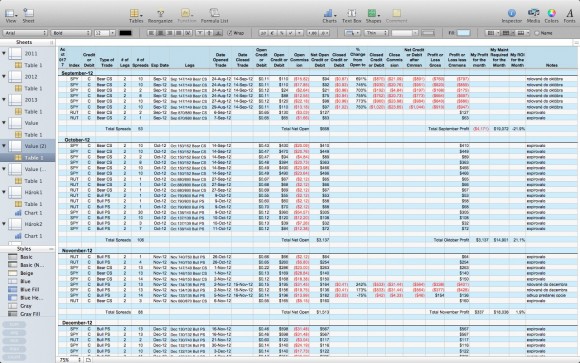Open the 75% zoom level dropdown
This screenshot has height=363, width=580.
point(70,360)
